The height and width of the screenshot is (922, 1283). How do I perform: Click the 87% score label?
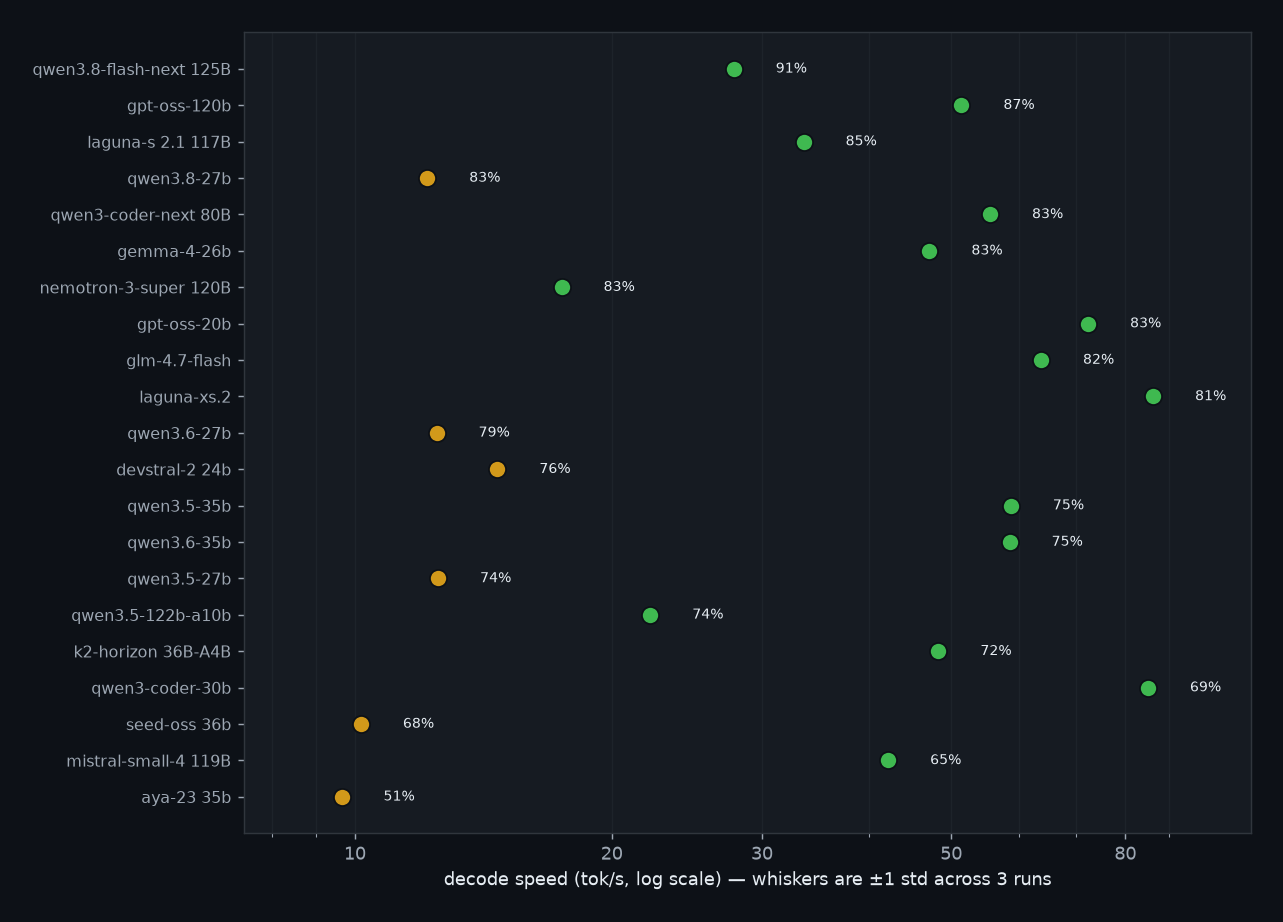tap(1019, 104)
